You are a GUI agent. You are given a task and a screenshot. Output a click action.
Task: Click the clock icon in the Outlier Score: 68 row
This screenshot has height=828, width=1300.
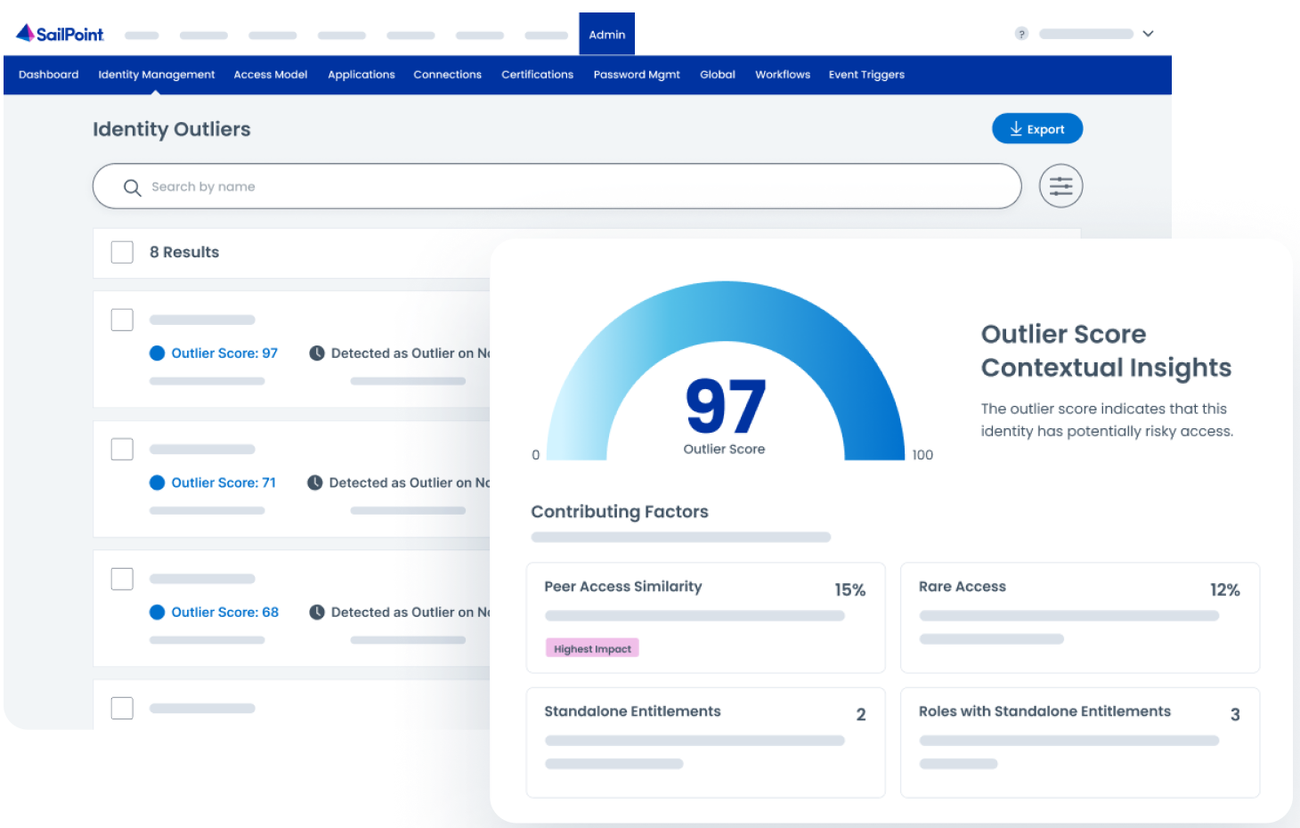pos(317,612)
